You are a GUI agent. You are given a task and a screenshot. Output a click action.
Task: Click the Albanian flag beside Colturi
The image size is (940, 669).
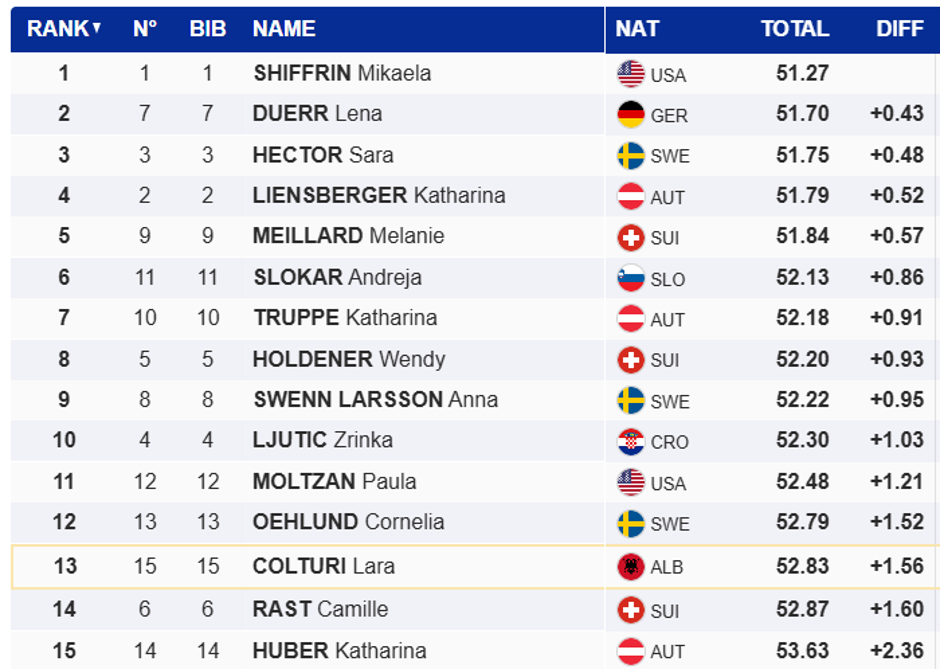(631, 567)
